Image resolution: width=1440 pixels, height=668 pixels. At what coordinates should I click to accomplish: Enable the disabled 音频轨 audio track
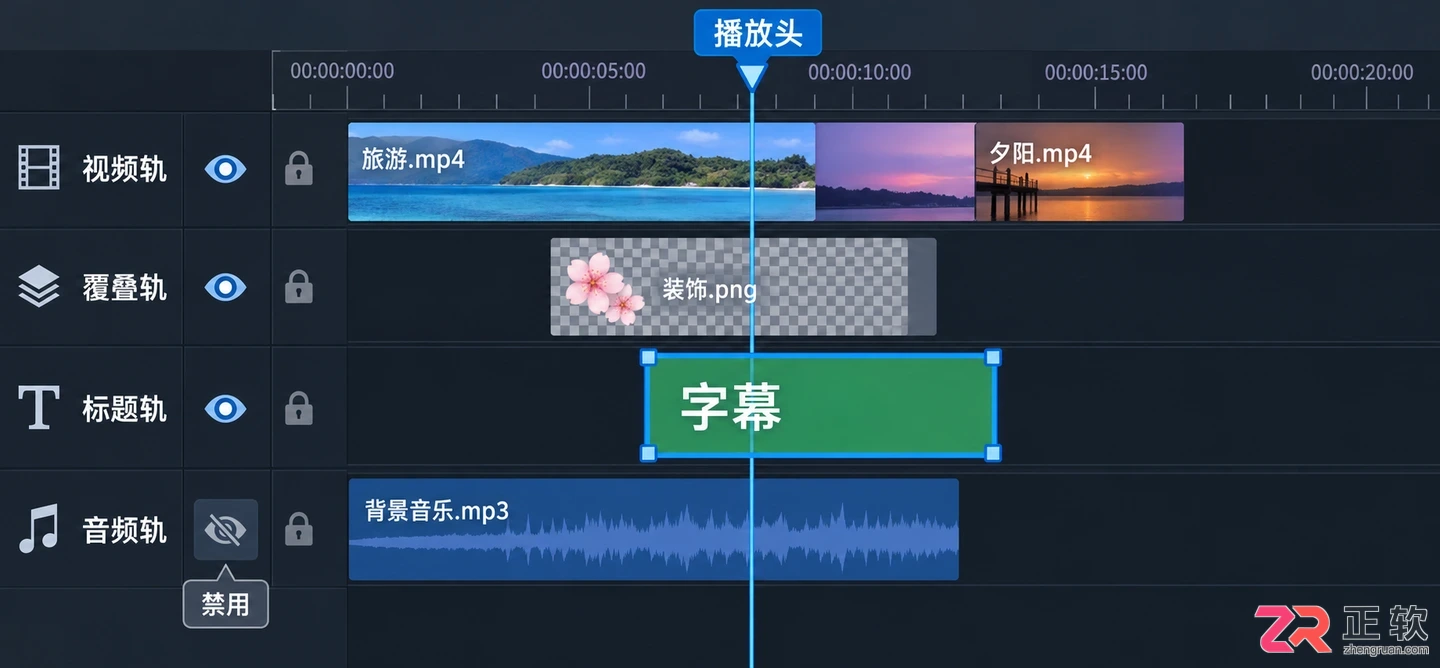pyautogui.click(x=225, y=529)
